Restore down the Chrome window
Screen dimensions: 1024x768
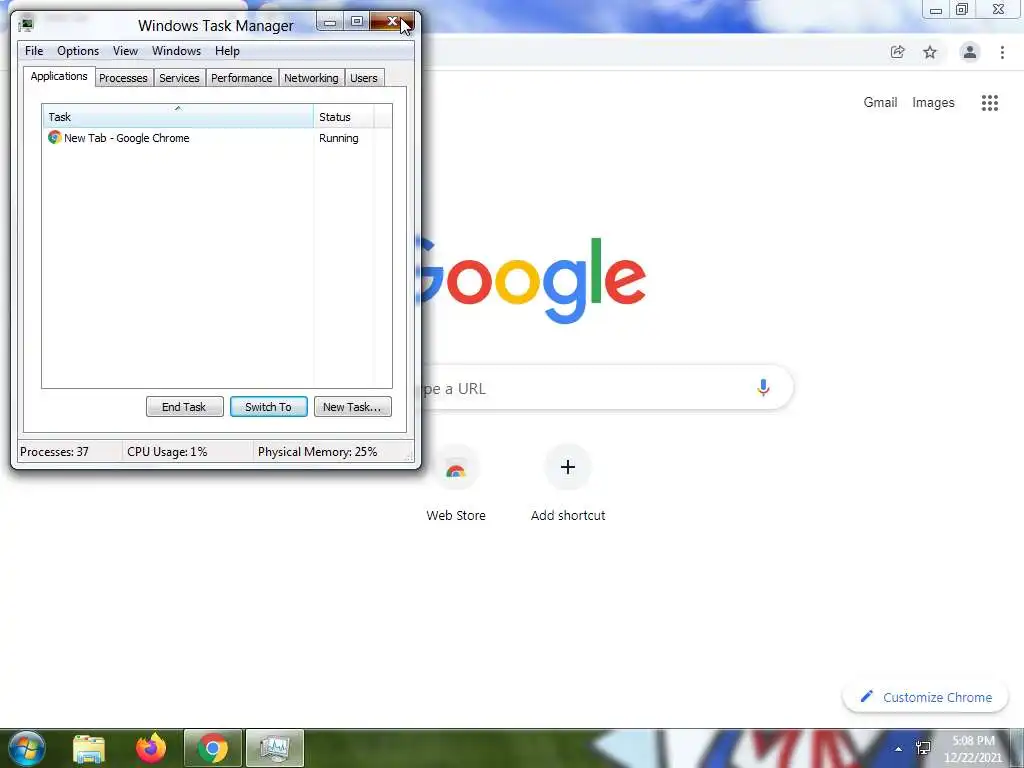coord(962,10)
